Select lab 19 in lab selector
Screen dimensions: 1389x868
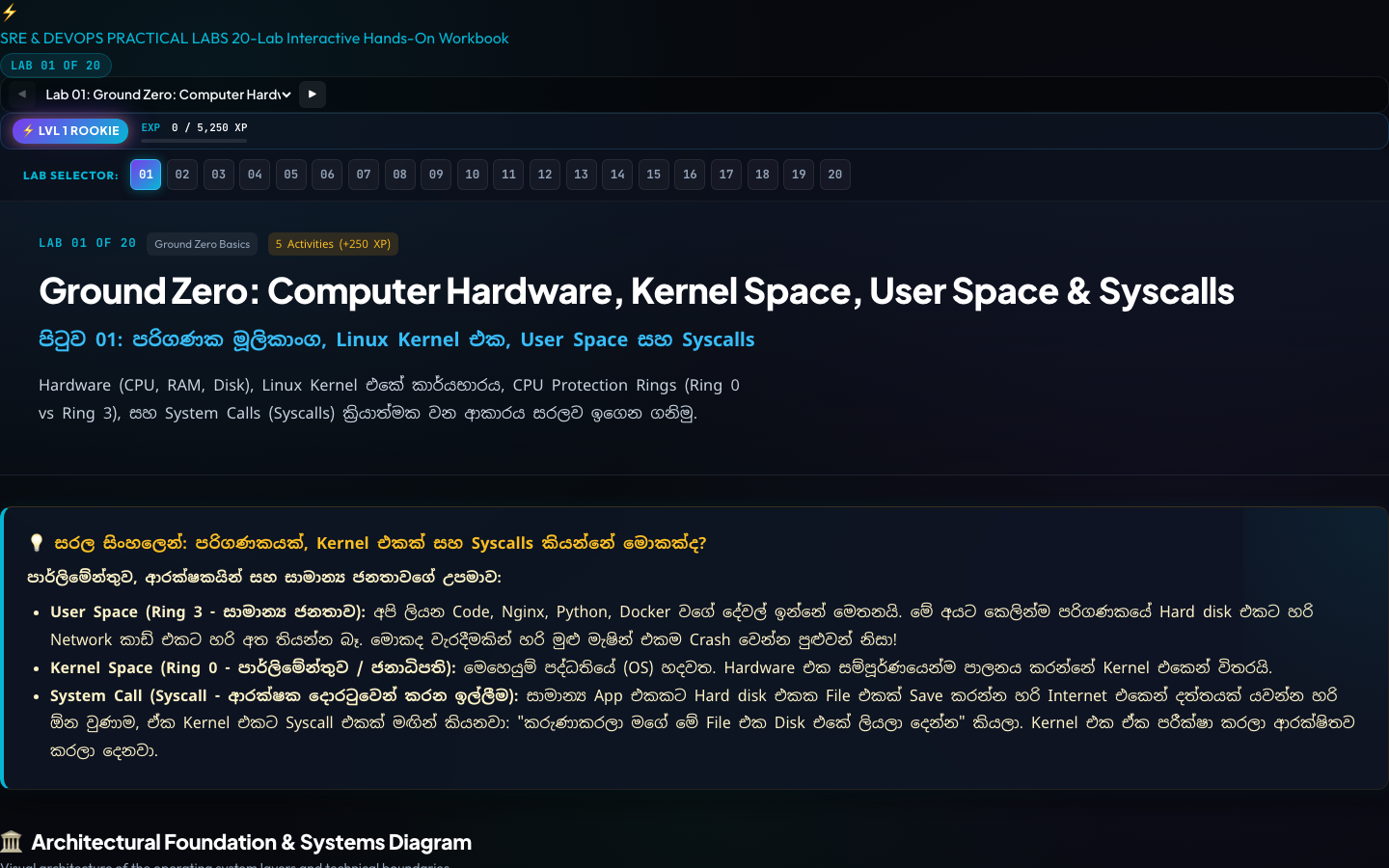[x=799, y=175]
